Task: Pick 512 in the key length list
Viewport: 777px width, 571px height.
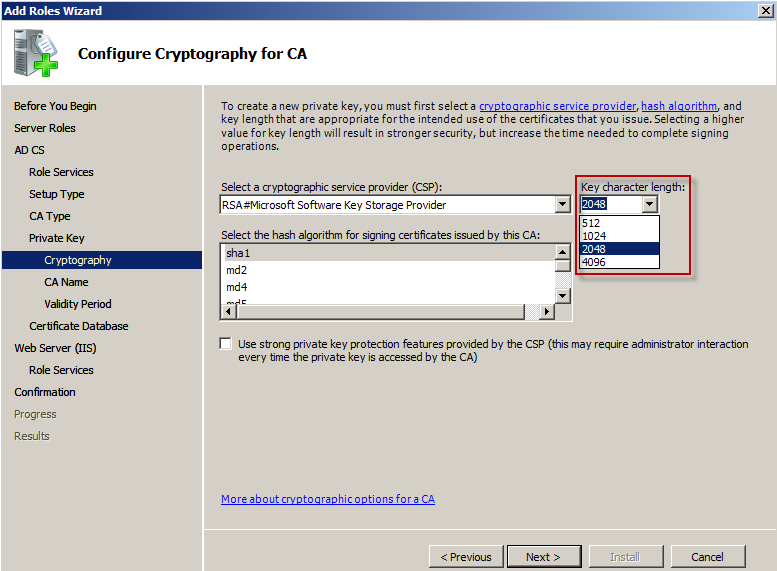Action: tap(619, 223)
